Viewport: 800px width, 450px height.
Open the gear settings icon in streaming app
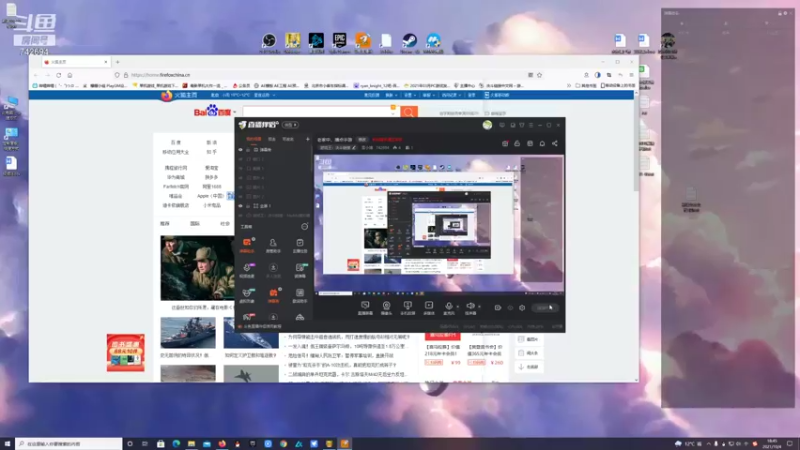pyautogui.click(x=522, y=308)
